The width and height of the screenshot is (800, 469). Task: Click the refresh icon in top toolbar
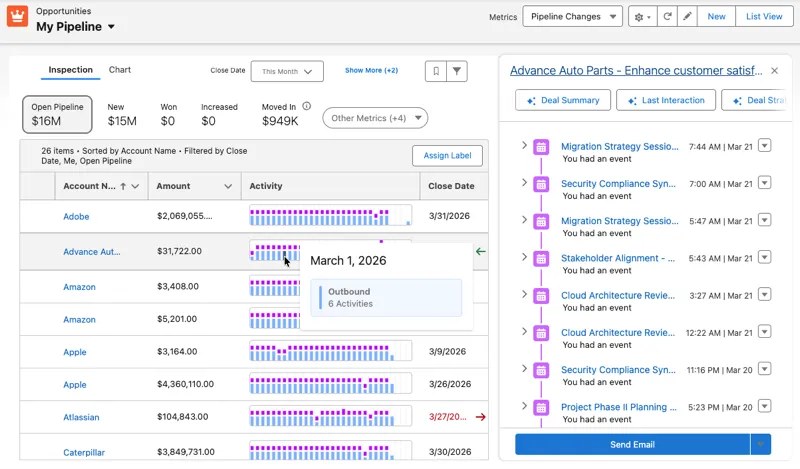coord(667,16)
